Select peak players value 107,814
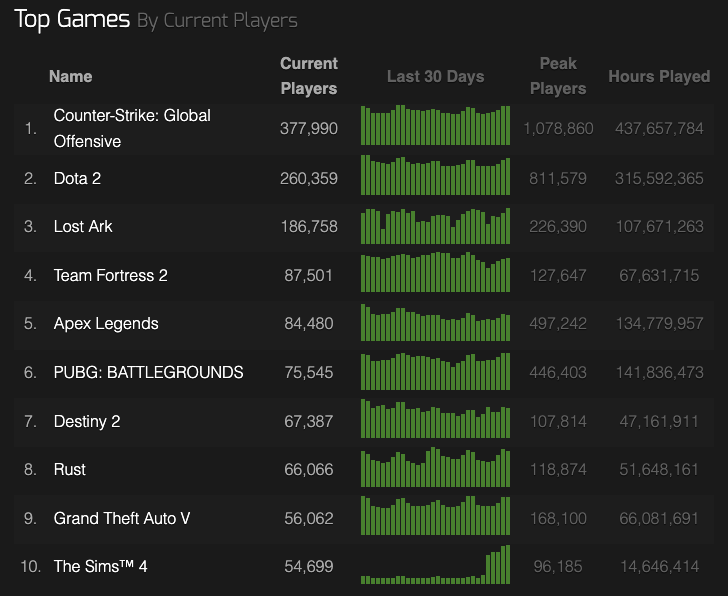The image size is (728, 596). 558,421
